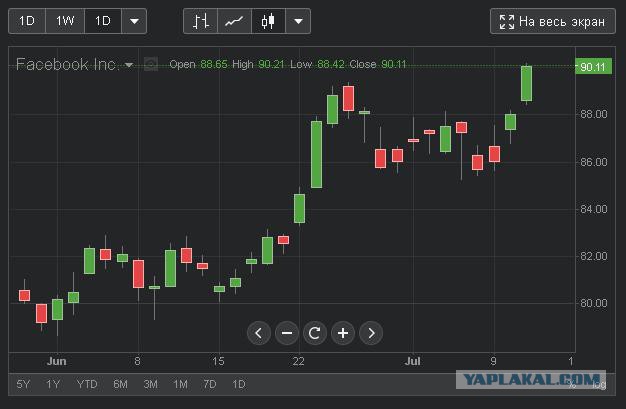Image resolution: width=626 pixels, height=409 pixels.
Task: Click the small icon beside Facebook Inc. title
Action: [151, 64]
